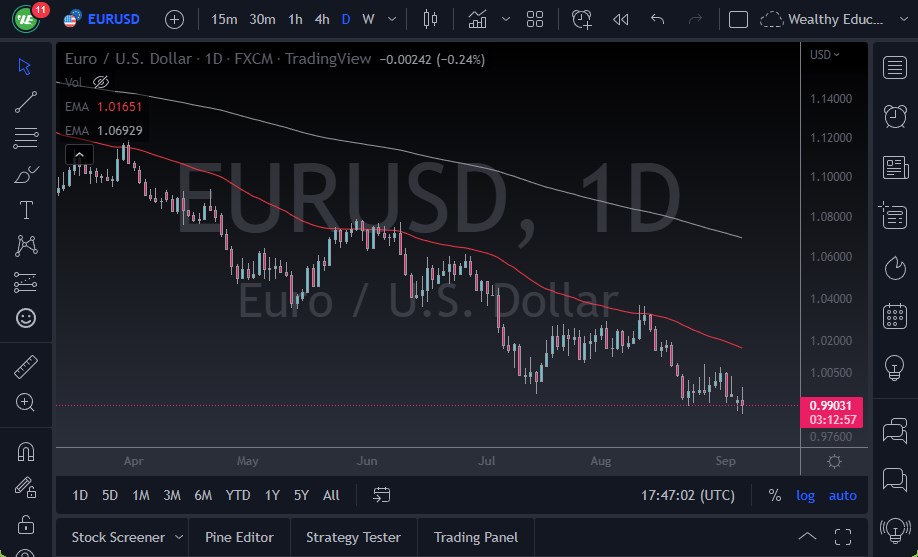Redo the last chart action
918x557 pixels.
[x=695, y=19]
